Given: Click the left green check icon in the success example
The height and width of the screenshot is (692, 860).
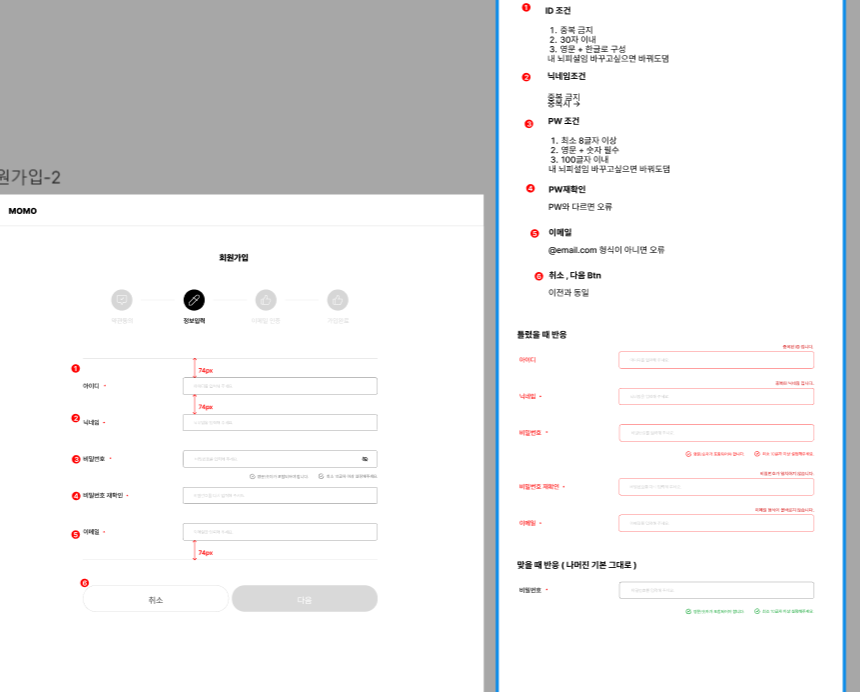Looking at the screenshot, I should pyautogui.click(x=688, y=611).
